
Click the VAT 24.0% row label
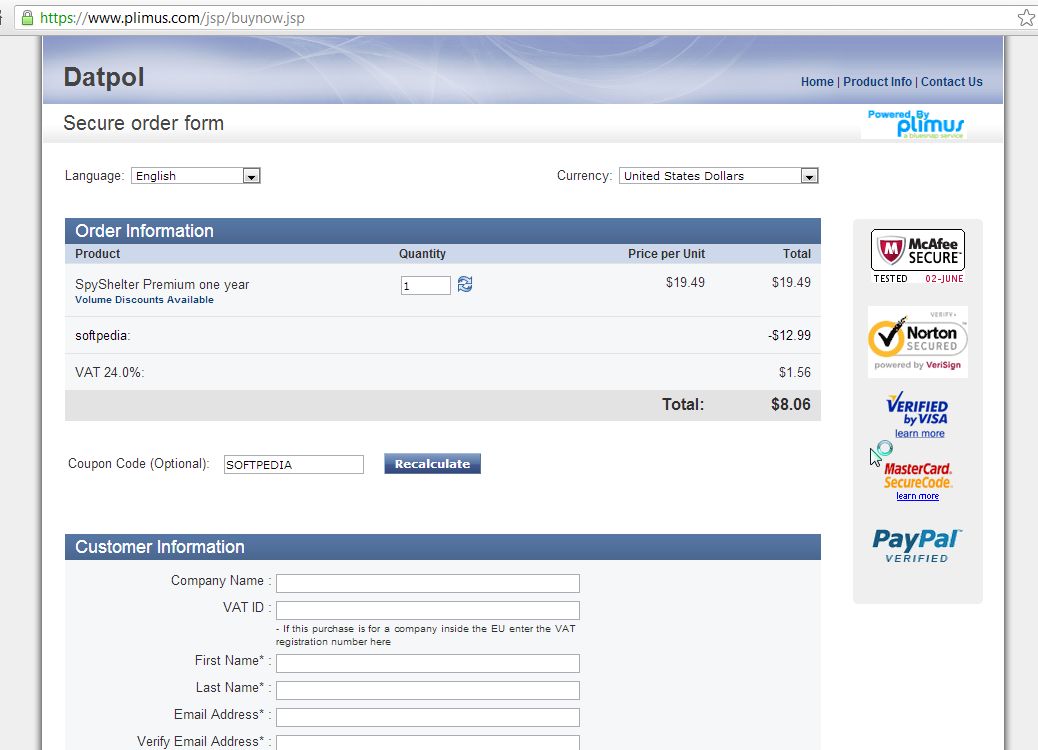tap(110, 372)
